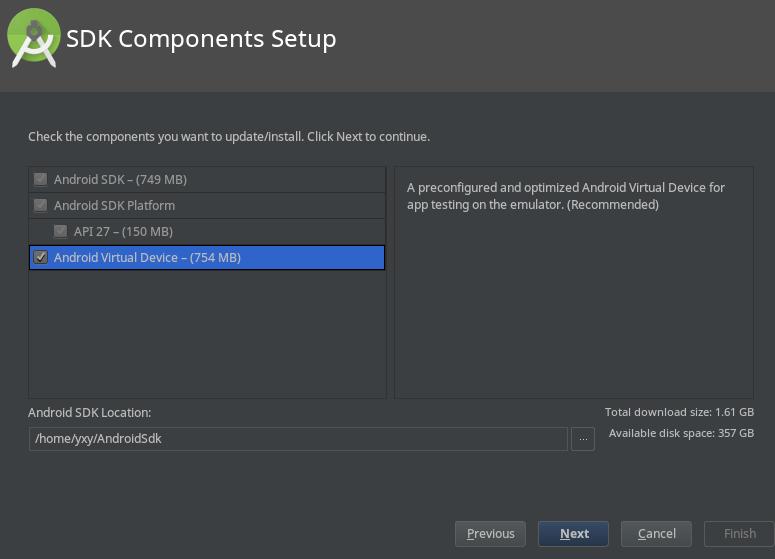This screenshot has height=559, width=775.
Task: Cancel the SDK setup wizard
Action: click(656, 534)
